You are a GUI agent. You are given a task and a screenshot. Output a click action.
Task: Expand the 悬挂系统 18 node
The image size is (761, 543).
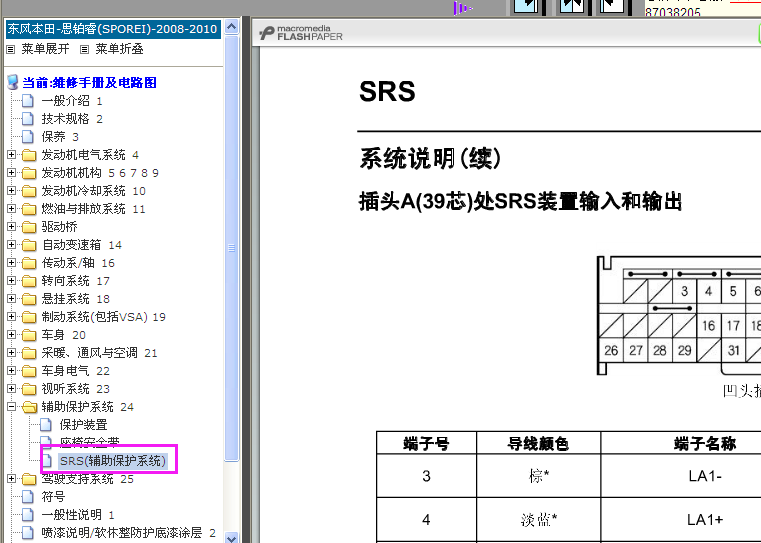[11, 298]
